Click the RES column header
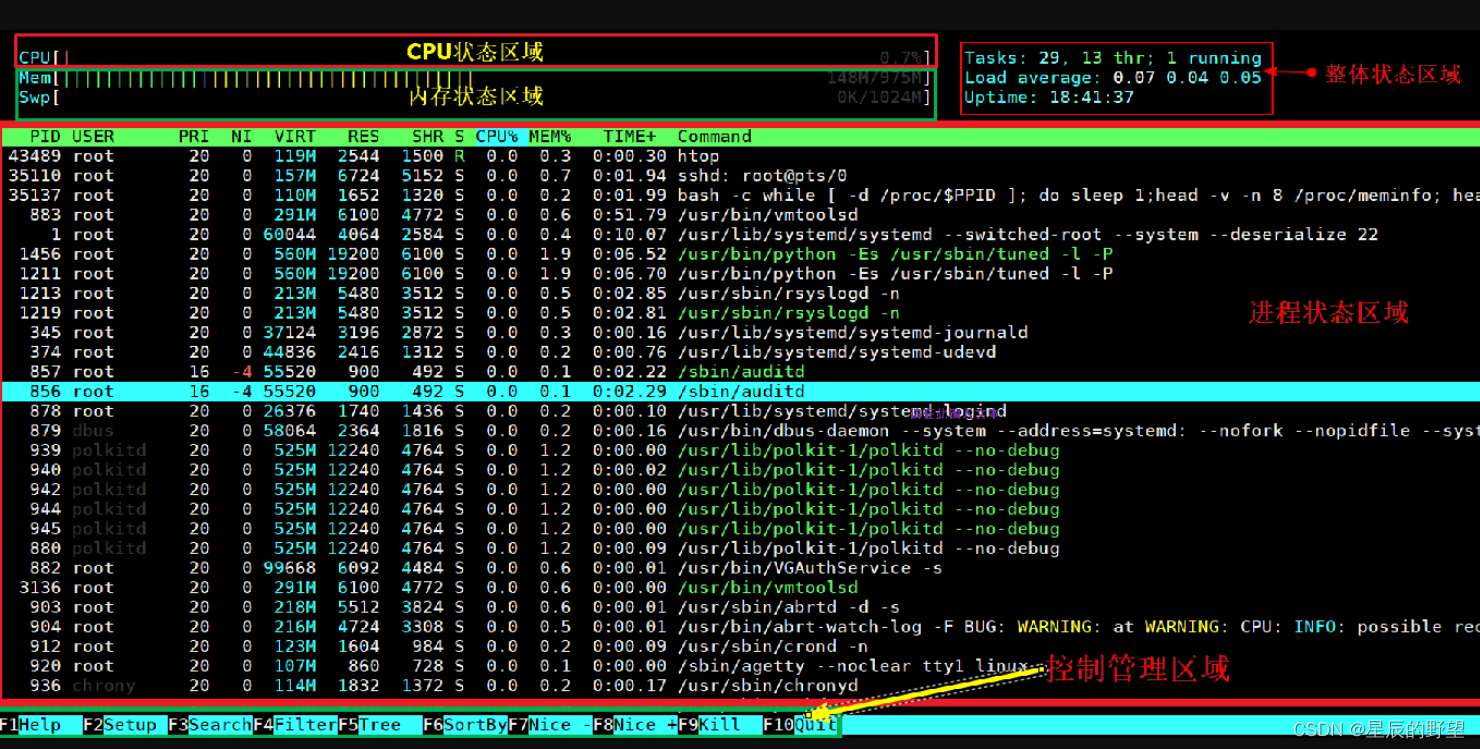1480x749 pixels. coord(363,137)
